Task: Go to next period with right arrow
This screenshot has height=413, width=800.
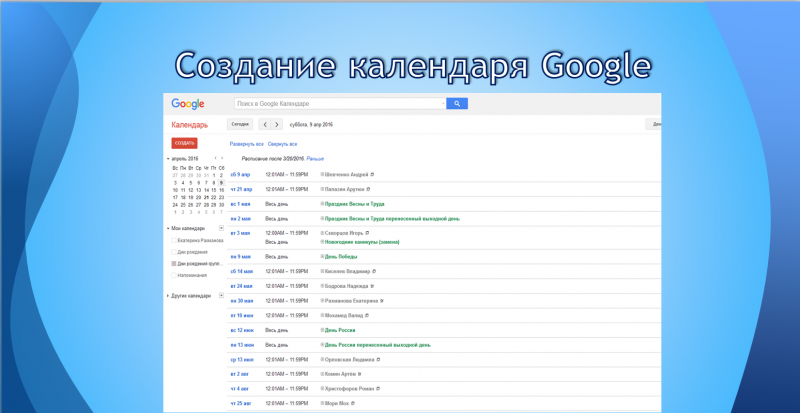Action: 277,125
